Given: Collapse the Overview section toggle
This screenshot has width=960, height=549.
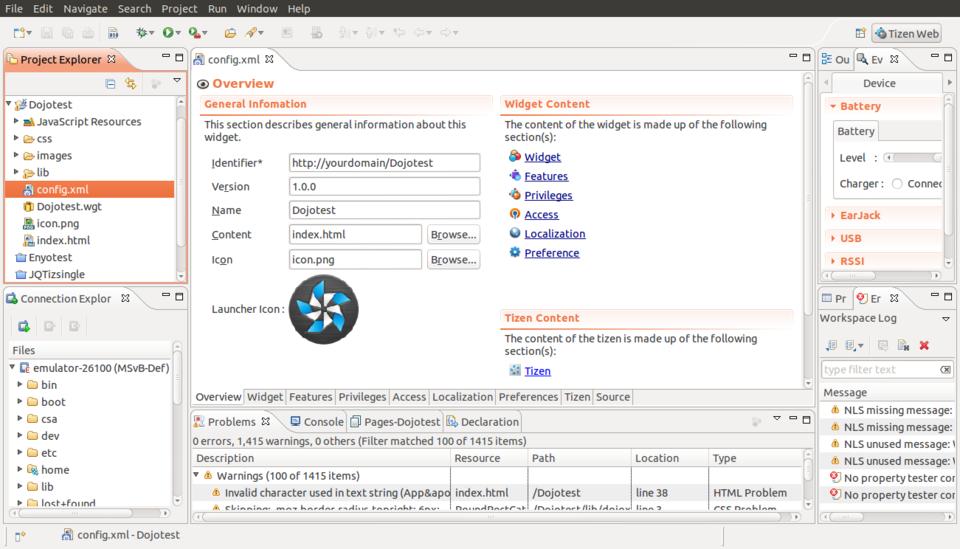Looking at the screenshot, I should (203, 84).
